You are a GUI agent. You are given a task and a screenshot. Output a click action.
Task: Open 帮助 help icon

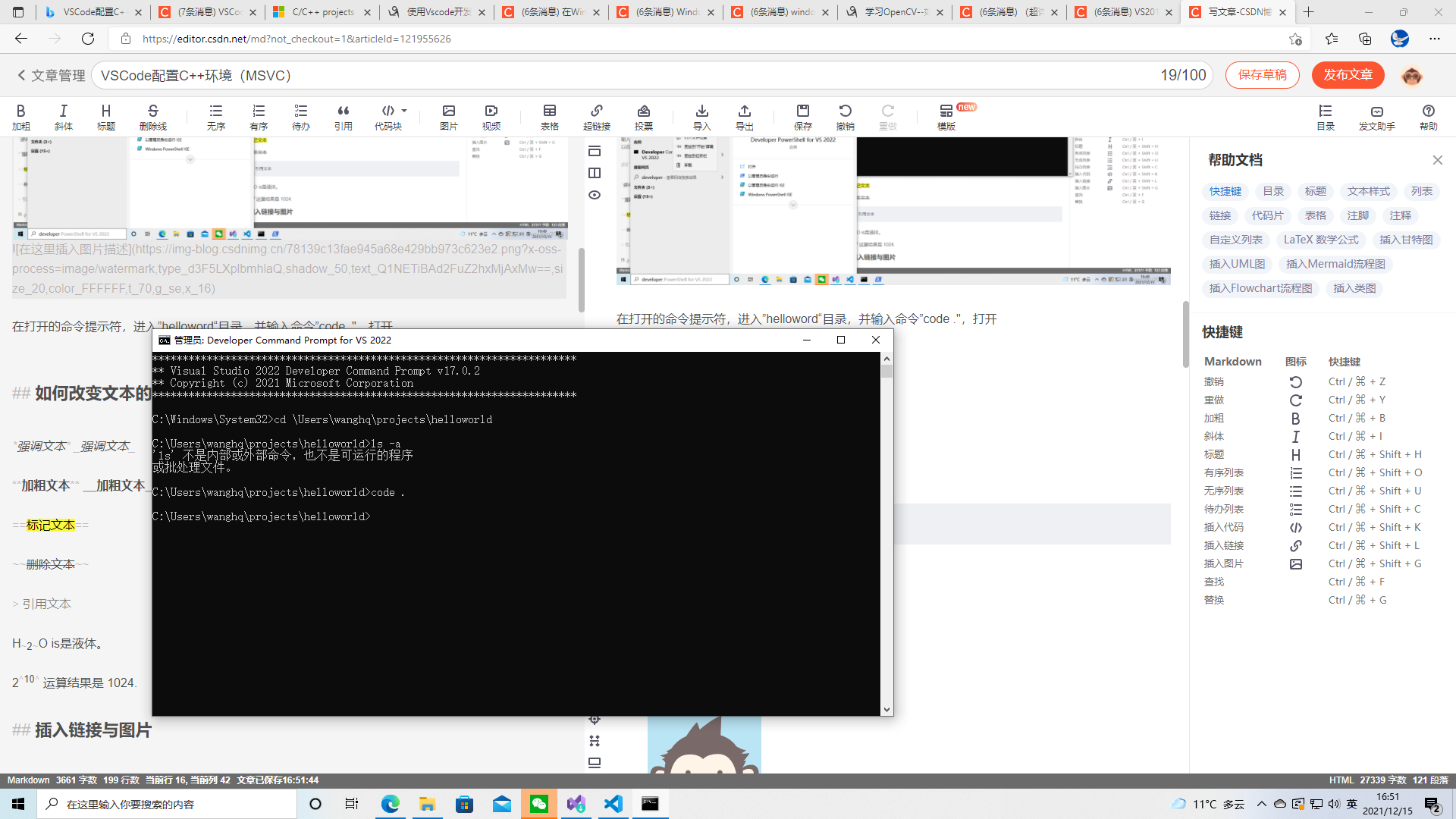coord(1429,117)
